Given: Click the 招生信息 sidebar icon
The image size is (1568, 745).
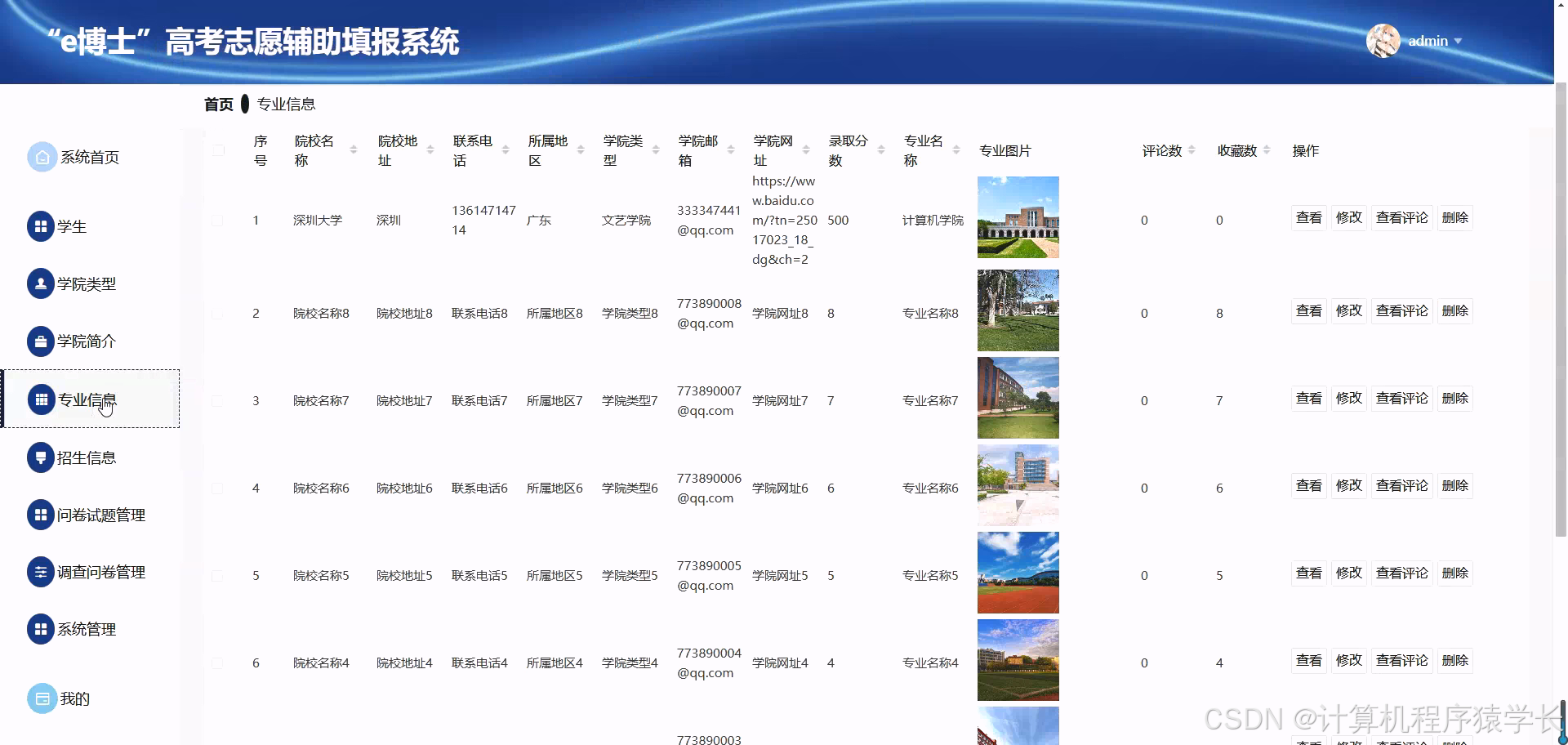Looking at the screenshot, I should (41, 457).
